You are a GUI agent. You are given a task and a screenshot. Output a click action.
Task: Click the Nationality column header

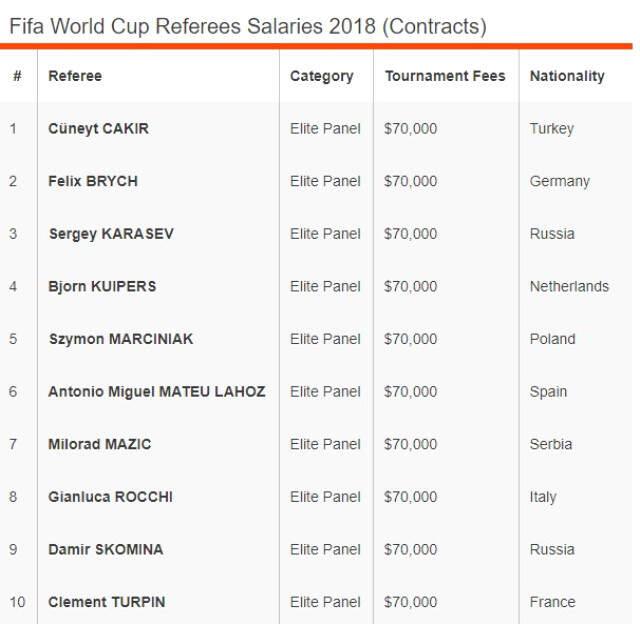(567, 76)
